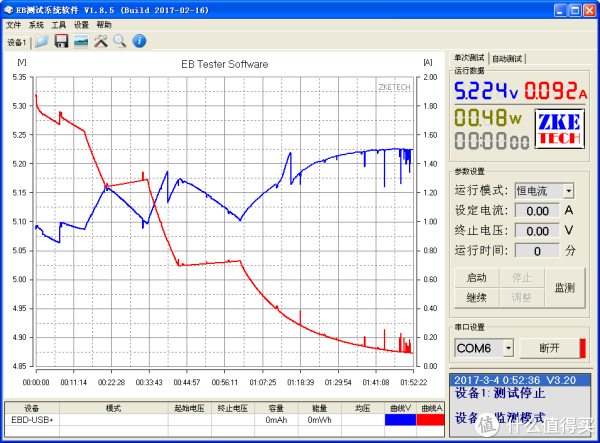Viewport: 600px width, 443px height.
Task: Click the 00:00:00 elapsed time readout
Action: pyautogui.click(x=492, y=140)
